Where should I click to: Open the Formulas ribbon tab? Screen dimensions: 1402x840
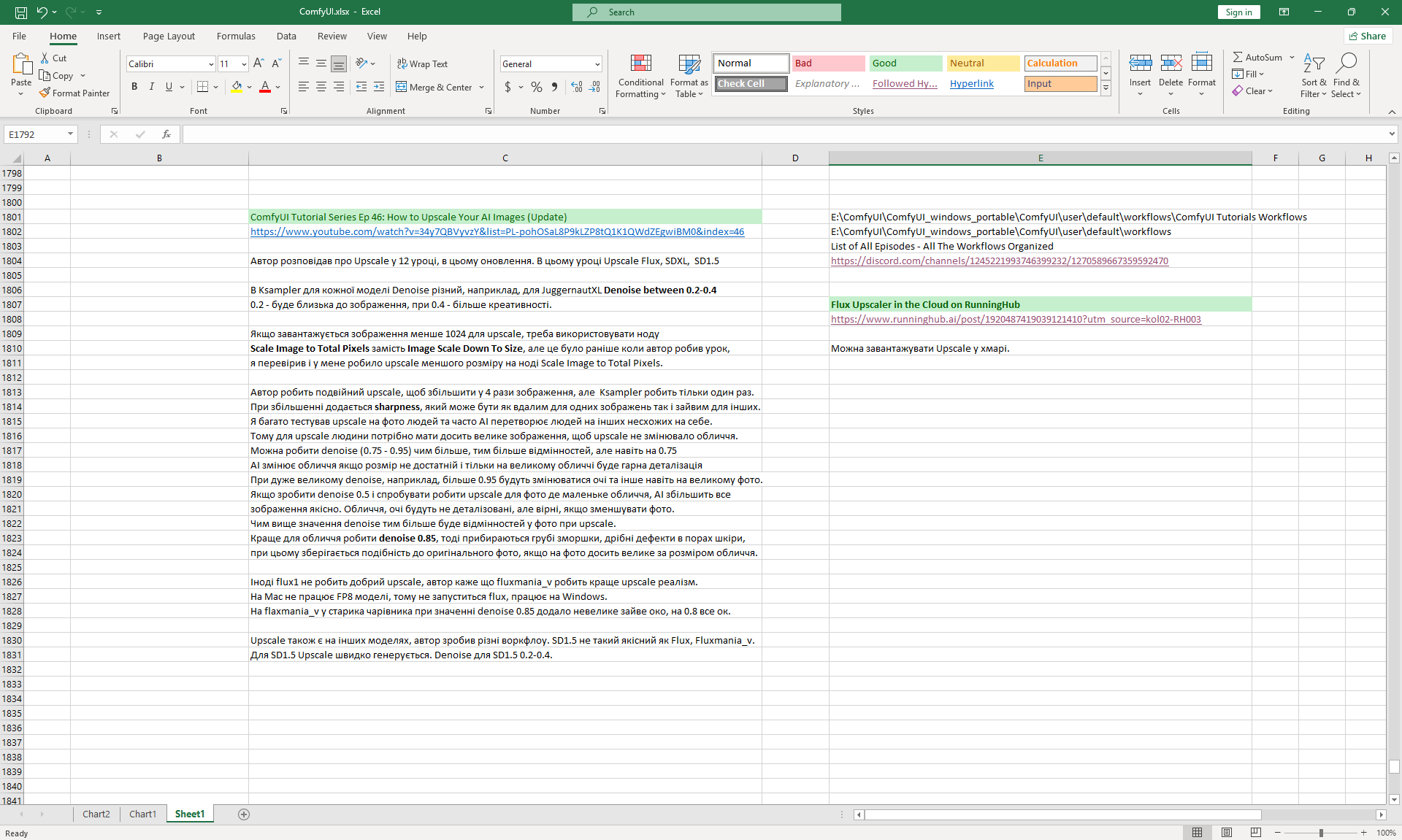[x=236, y=36]
